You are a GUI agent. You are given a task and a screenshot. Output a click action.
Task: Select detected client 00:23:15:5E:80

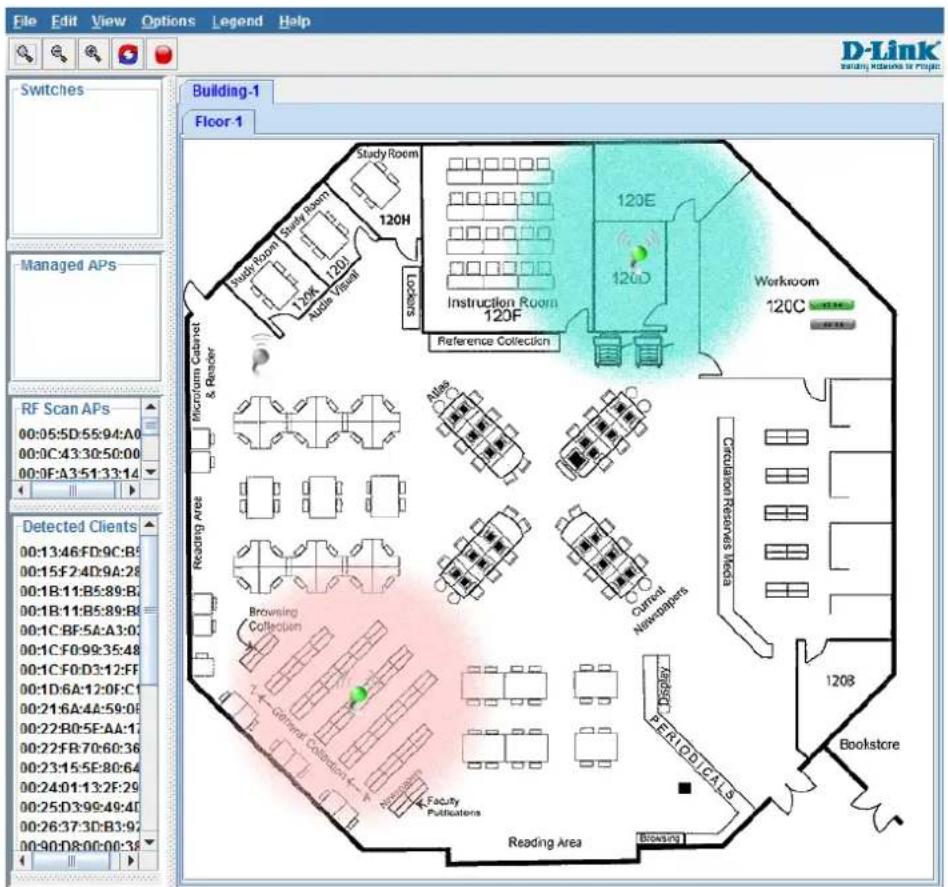pos(80,768)
